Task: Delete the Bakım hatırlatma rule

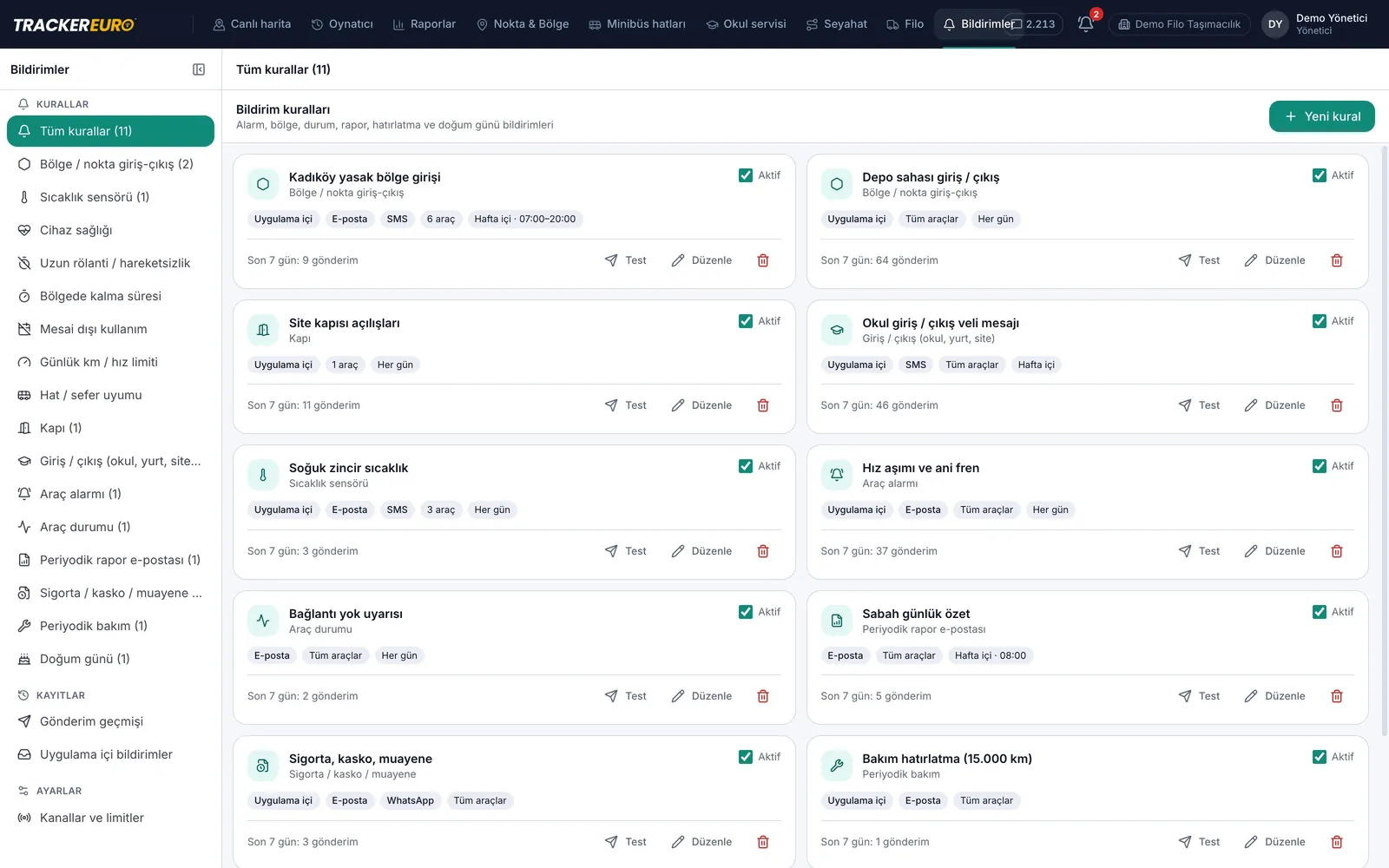Action: tap(1337, 842)
